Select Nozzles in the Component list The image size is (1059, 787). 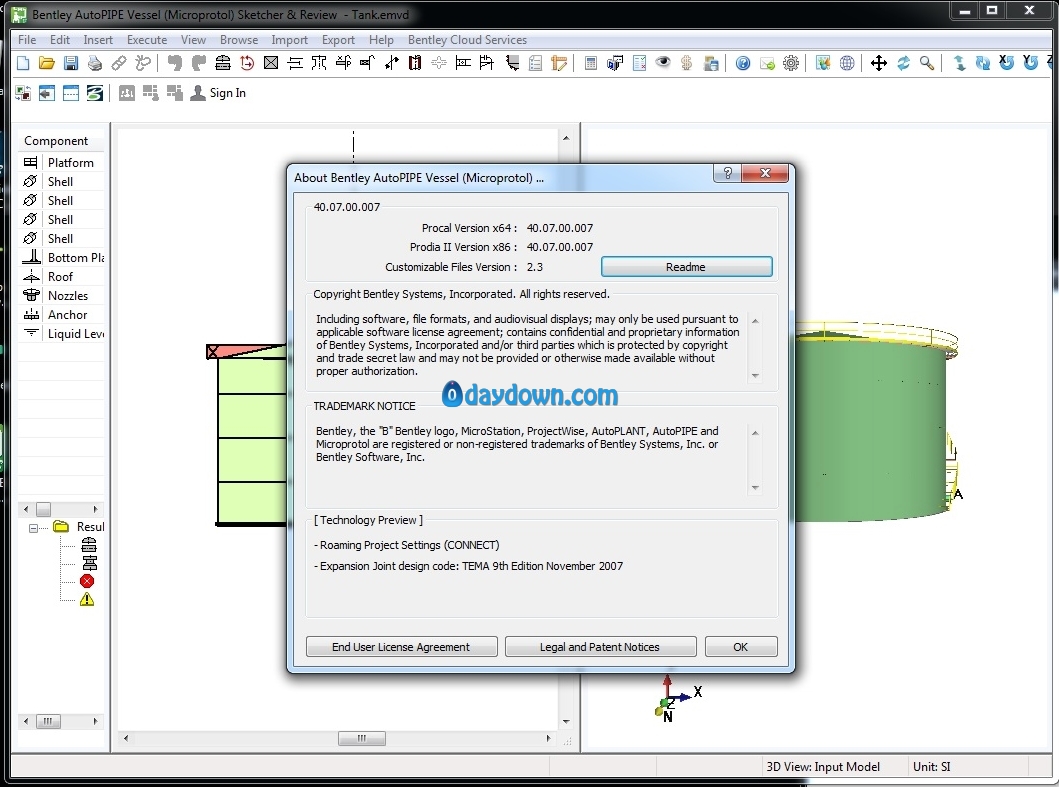click(62, 295)
